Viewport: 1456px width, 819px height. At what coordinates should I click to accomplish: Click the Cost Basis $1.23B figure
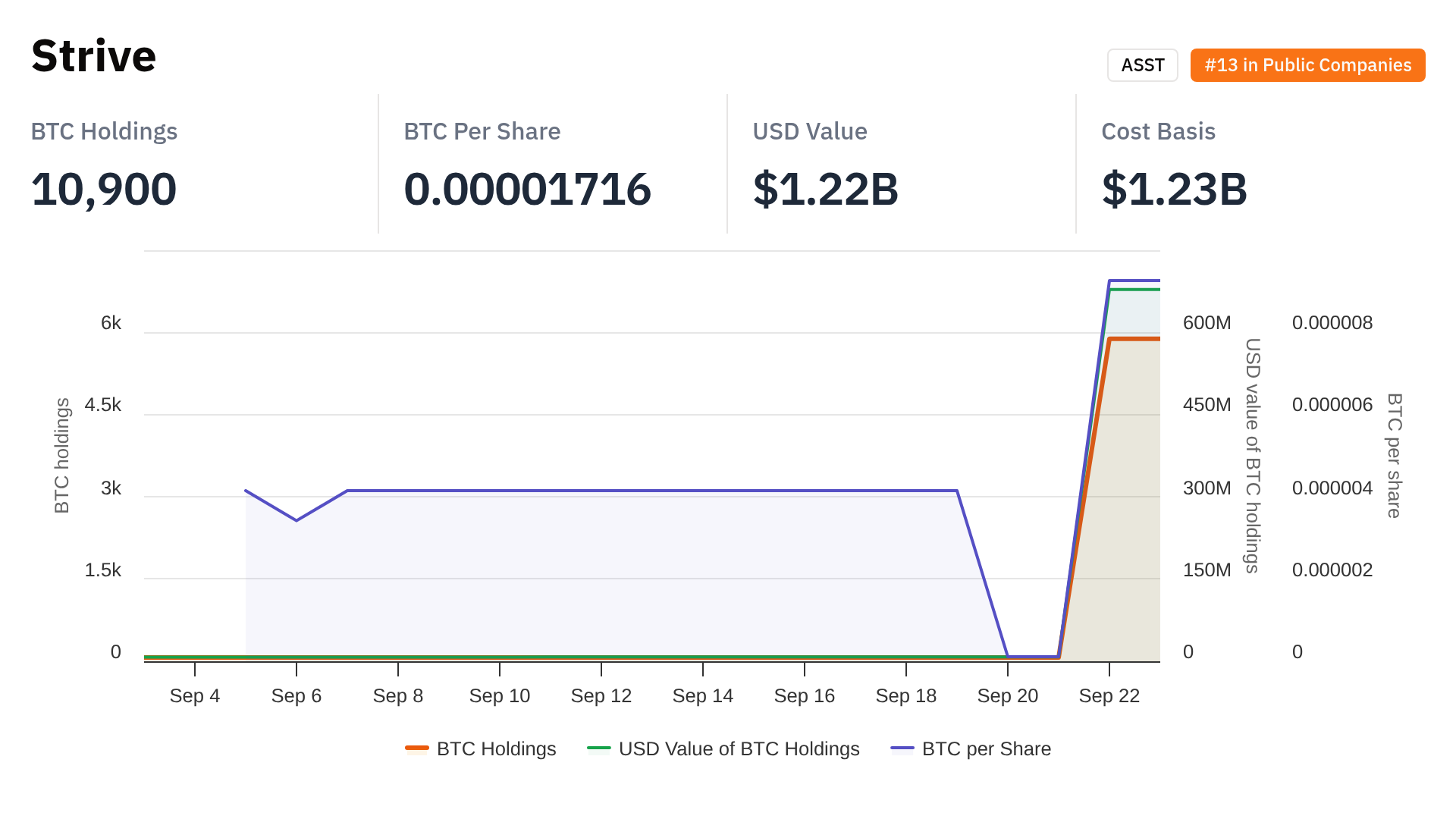pyautogui.click(x=1174, y=189)
